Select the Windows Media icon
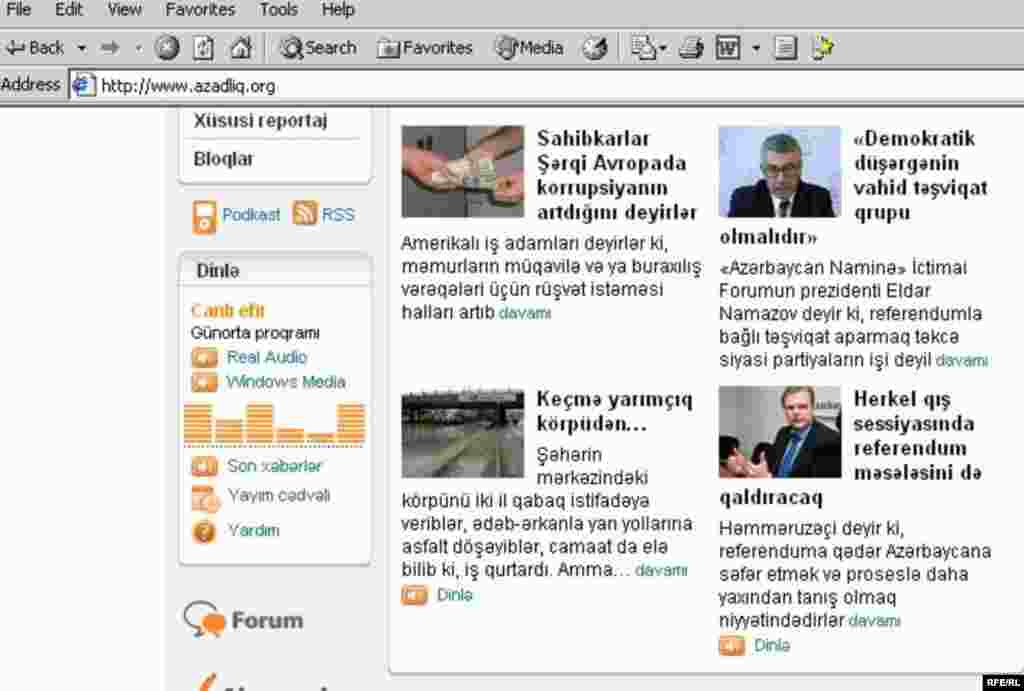 coord(207,382)
